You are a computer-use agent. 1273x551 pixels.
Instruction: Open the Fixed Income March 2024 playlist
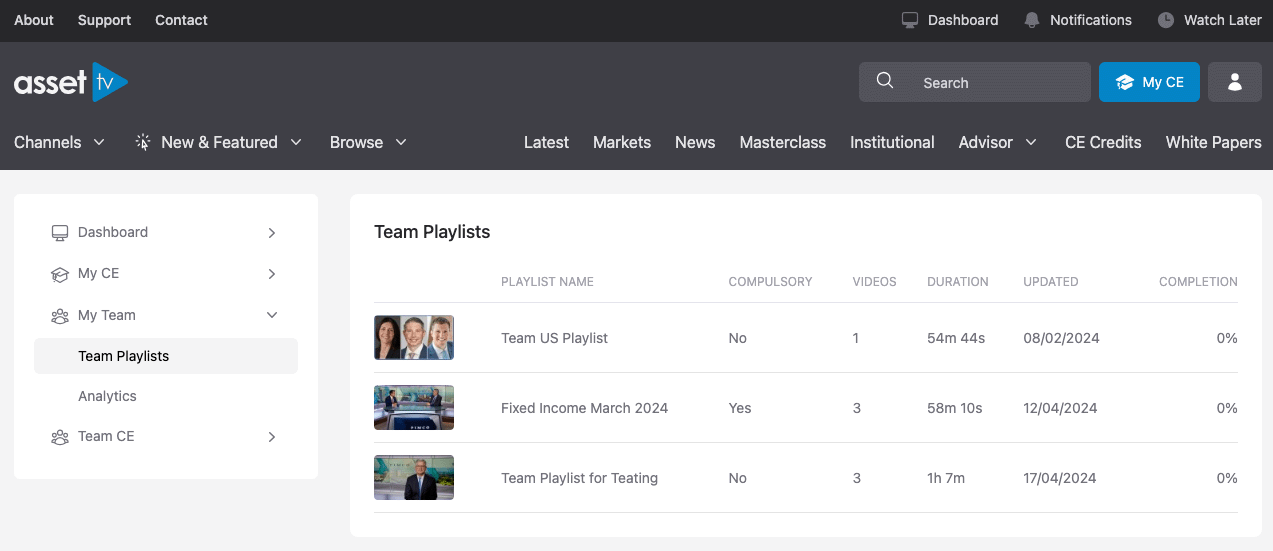pos(584,408)
